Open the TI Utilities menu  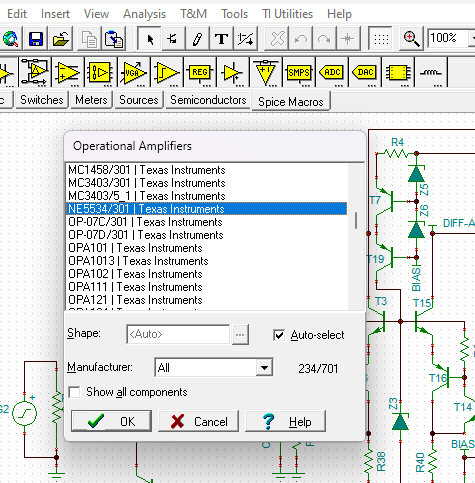(287, 14)
